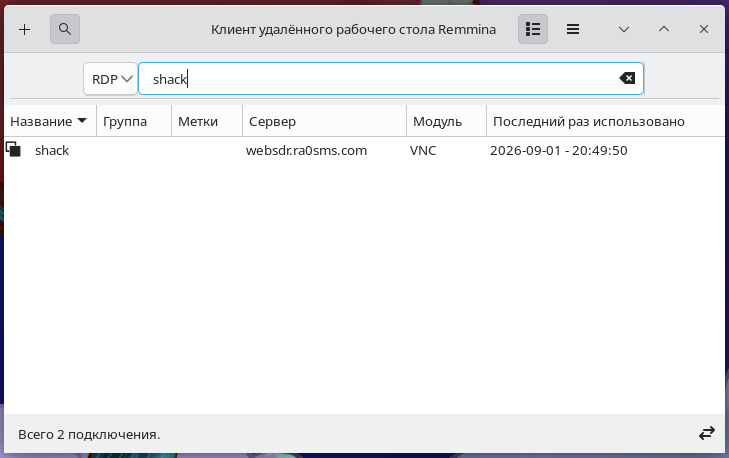
Task: Sort connections by Название column
Action: point(50,121)
